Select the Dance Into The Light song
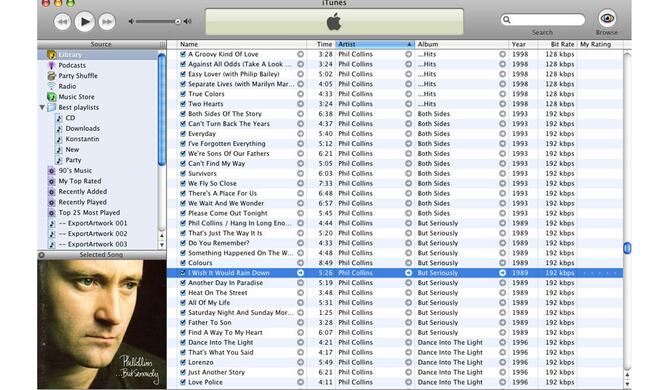Screen dimensions: 660x390 [221, 342]
